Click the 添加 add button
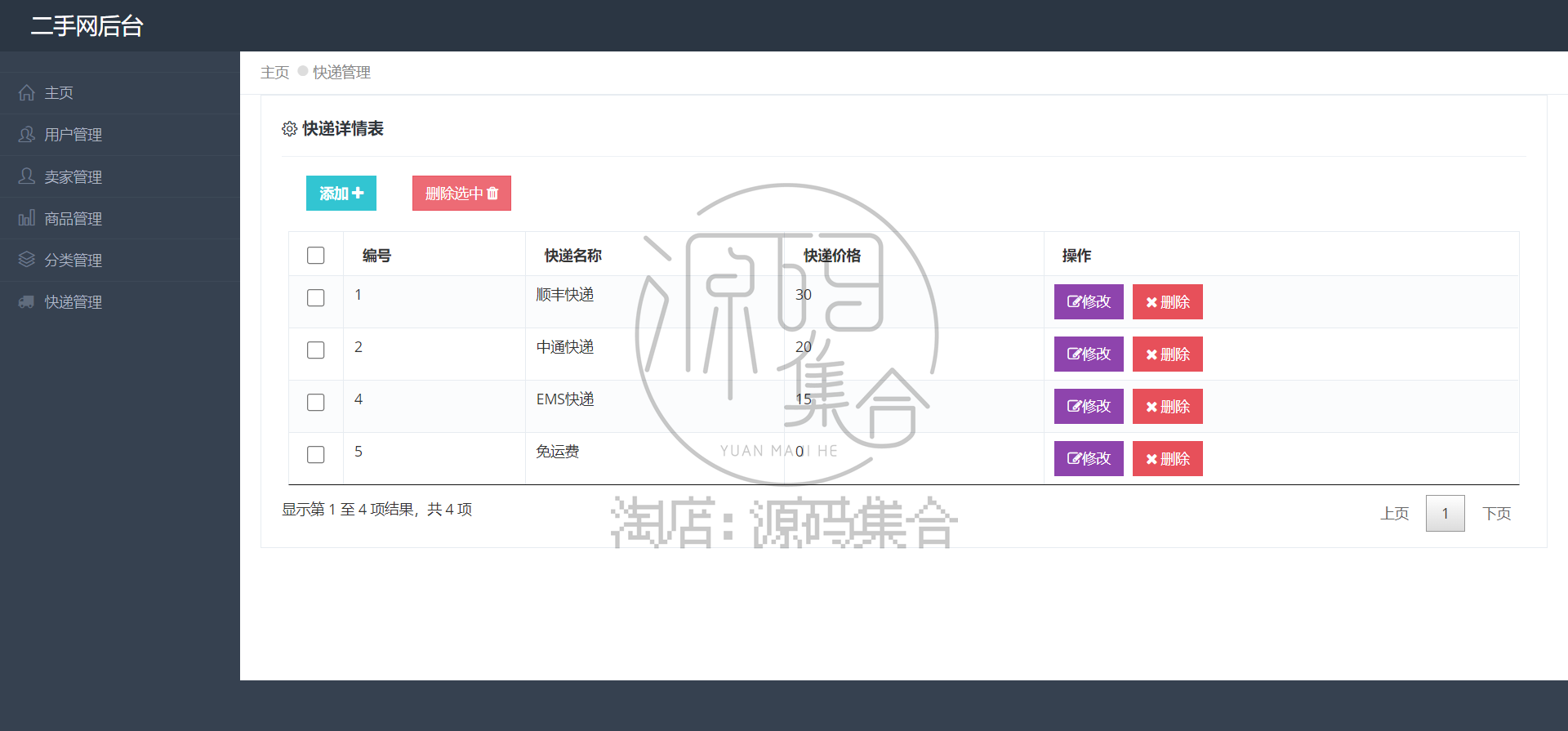This screenshot has height=731, width=1568. [341, 194]
